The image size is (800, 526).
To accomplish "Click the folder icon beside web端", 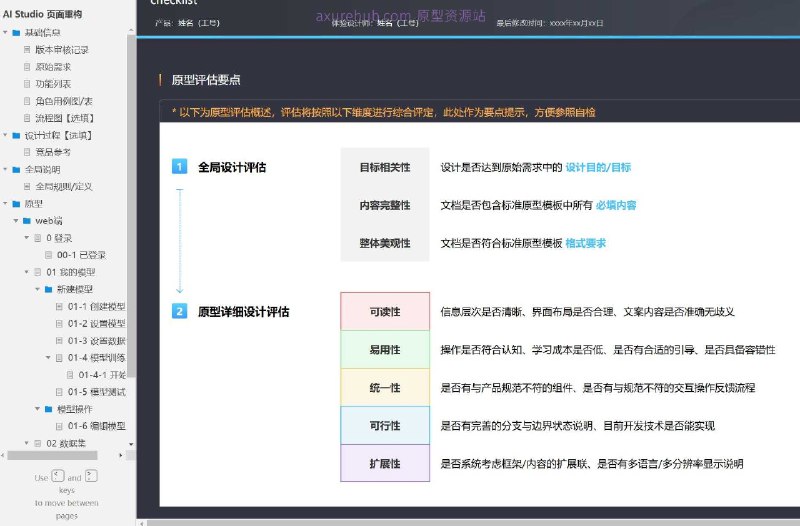I will coord(27,221).
